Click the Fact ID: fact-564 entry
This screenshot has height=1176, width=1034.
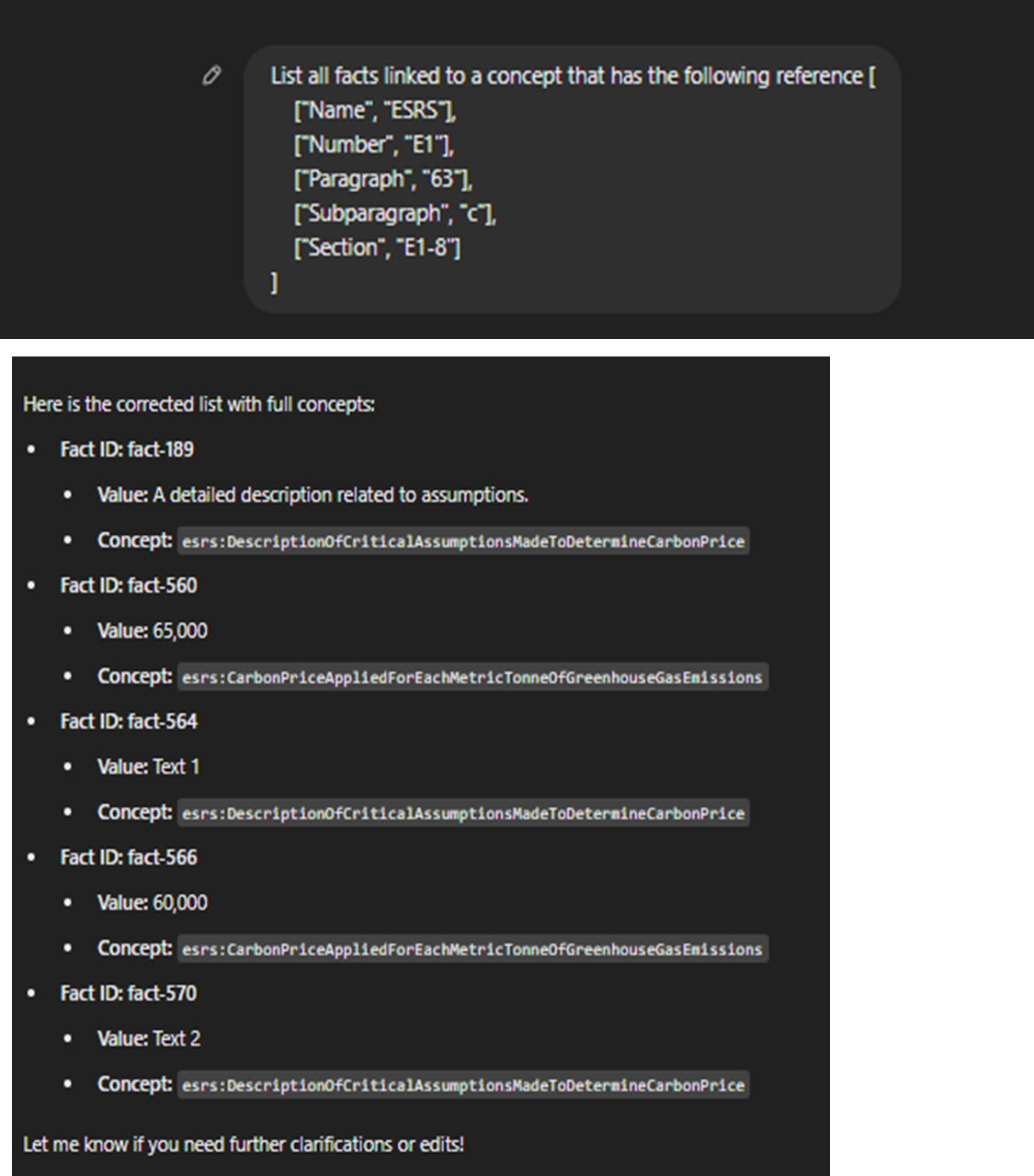[x=129, y=721]
